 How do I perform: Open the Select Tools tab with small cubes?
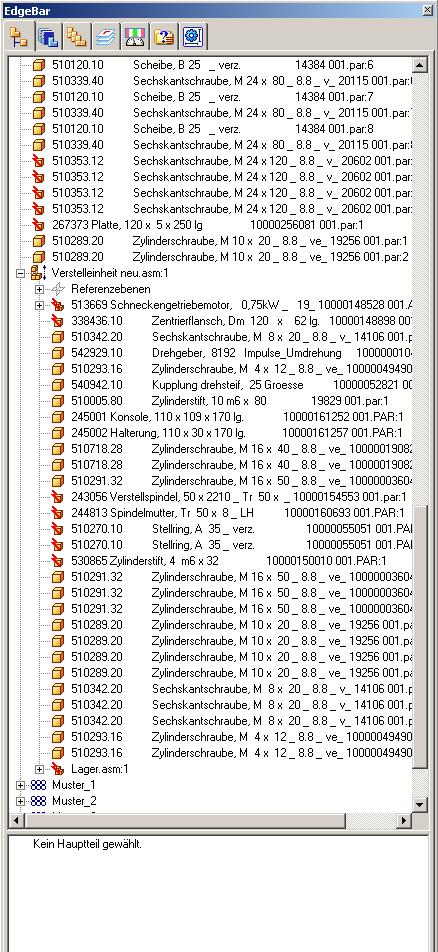point(77,38)
